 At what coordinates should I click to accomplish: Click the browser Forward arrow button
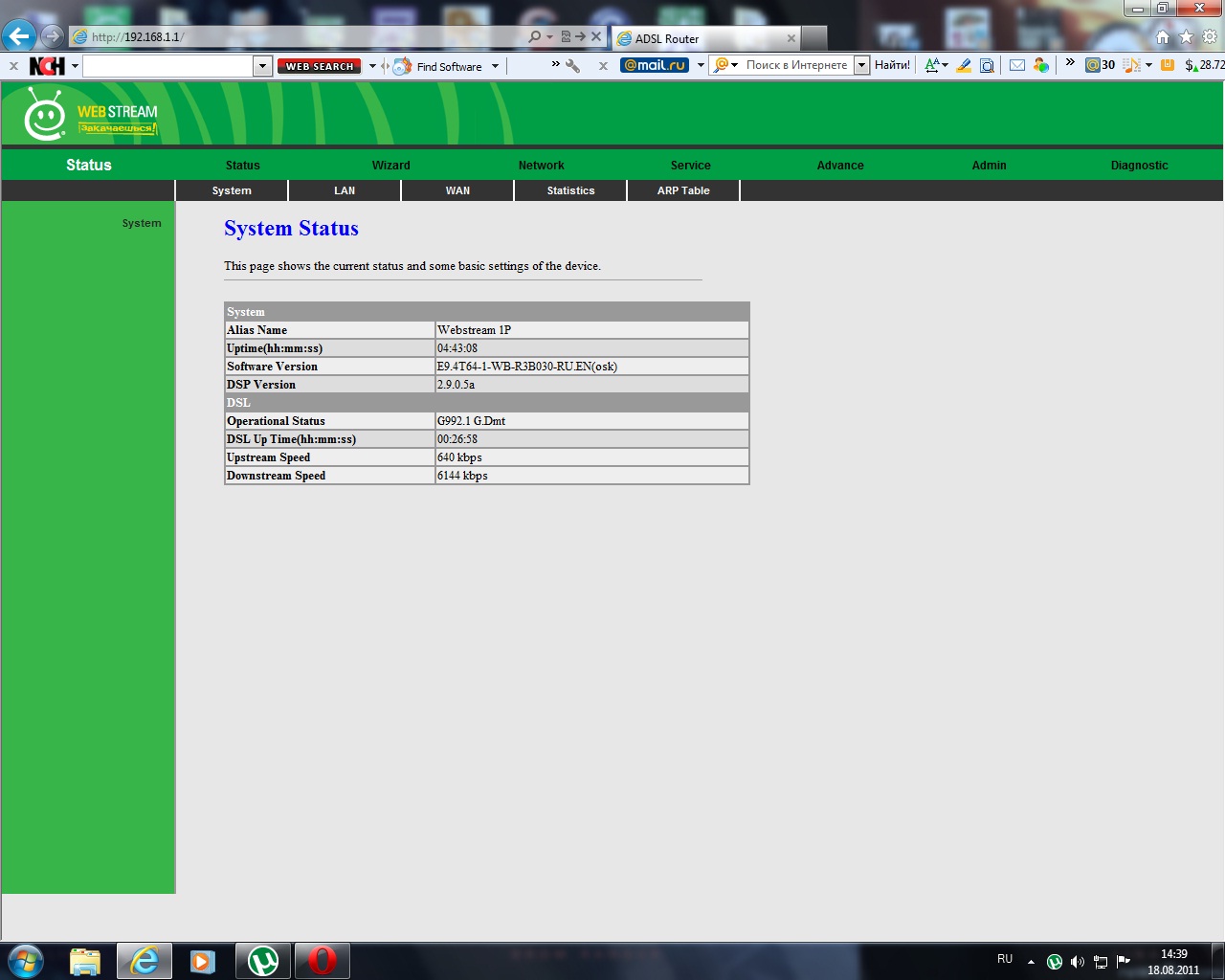[x=53, y=36]
